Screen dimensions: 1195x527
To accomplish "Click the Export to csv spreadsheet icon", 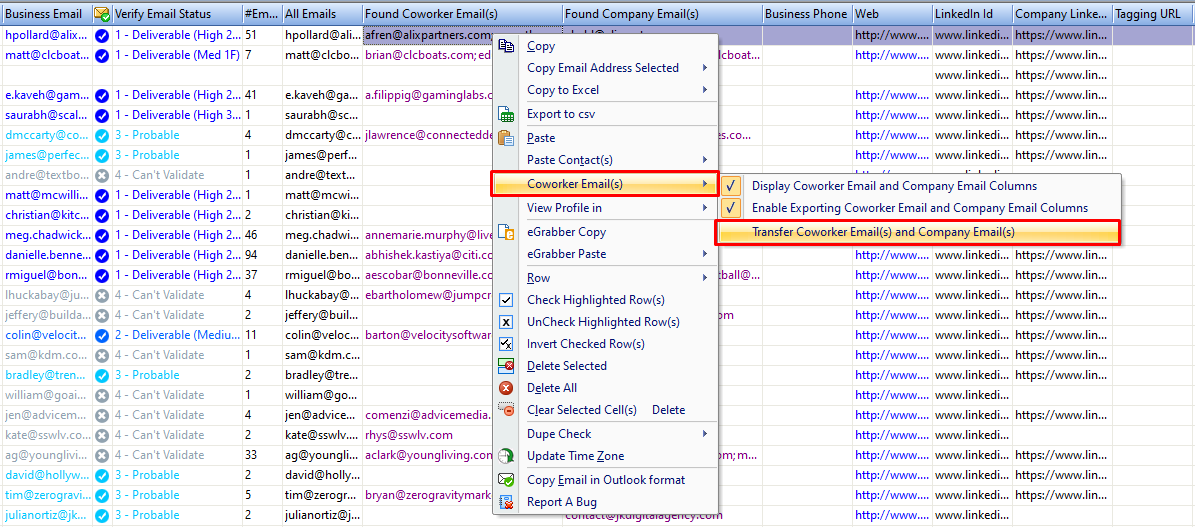I will [x=506, y=114].
